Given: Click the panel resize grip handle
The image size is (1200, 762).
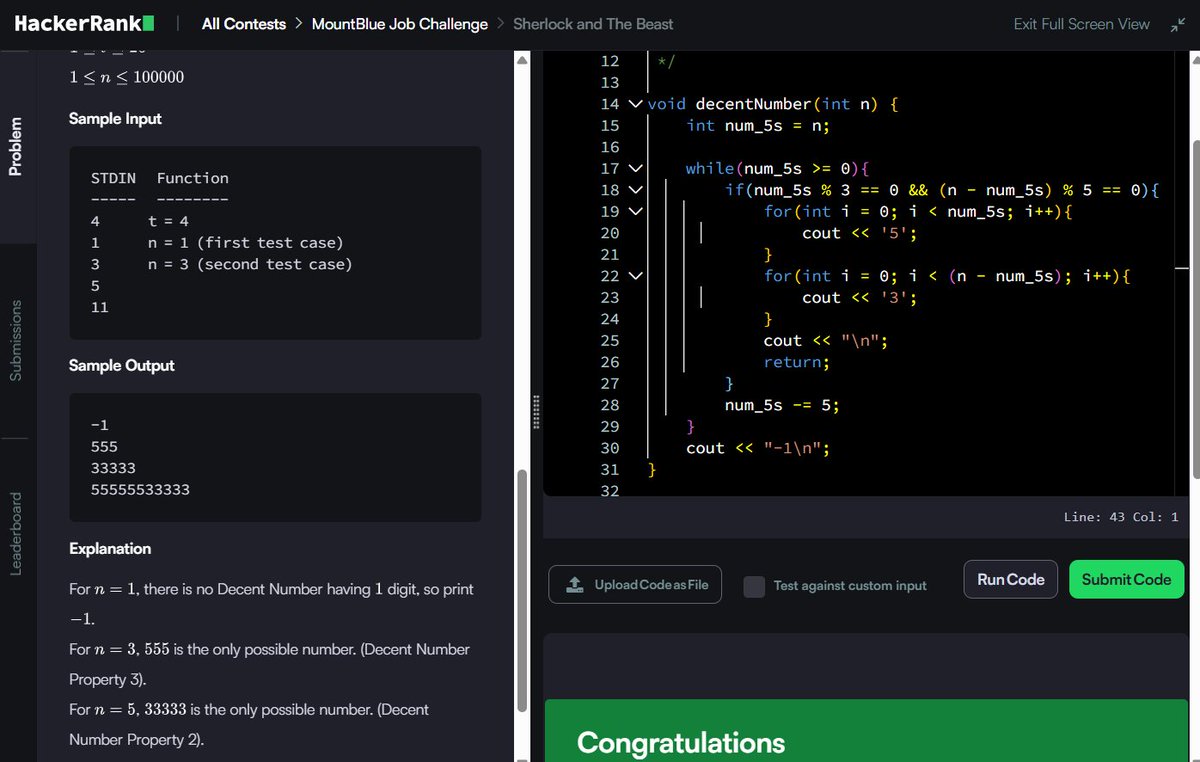Looking at the screenshot, I should (x=537, y=412).
